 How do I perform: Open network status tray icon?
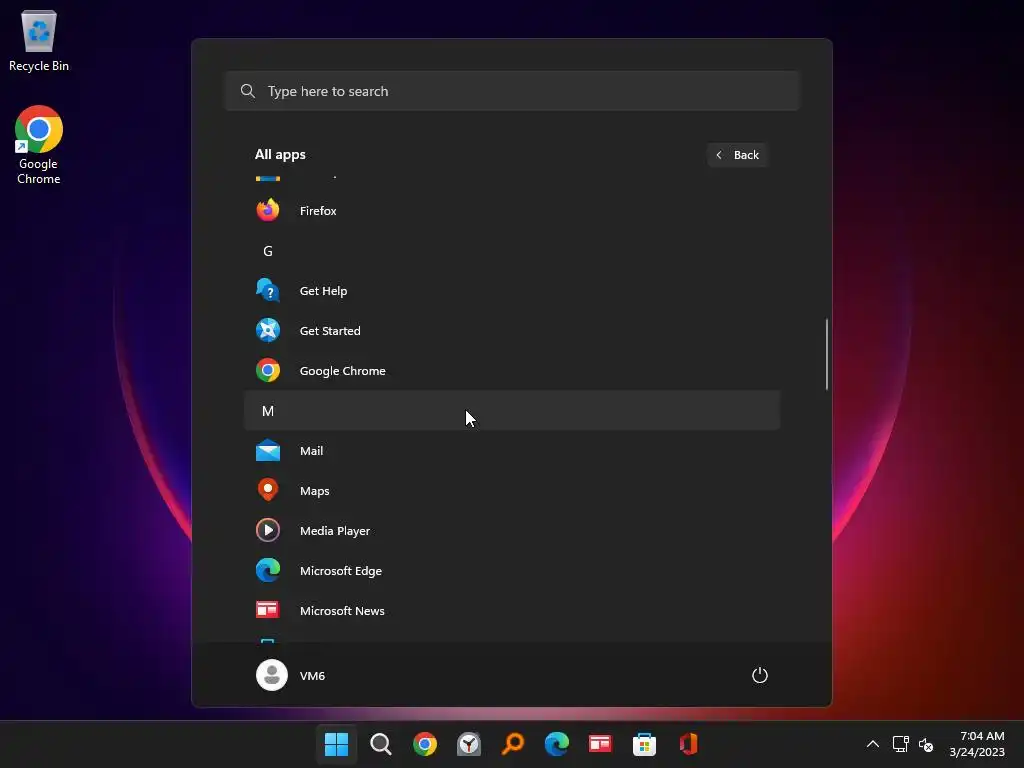[901, 744]
